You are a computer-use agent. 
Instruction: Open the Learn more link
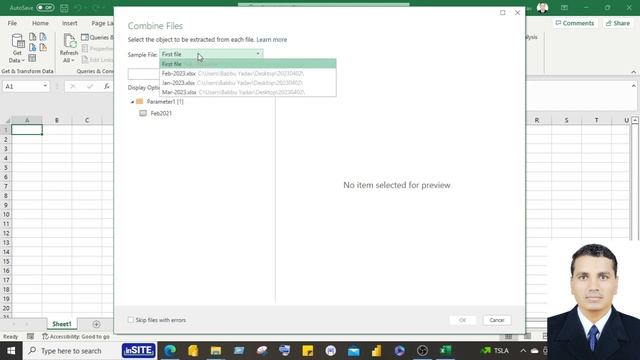coord(271,40)
